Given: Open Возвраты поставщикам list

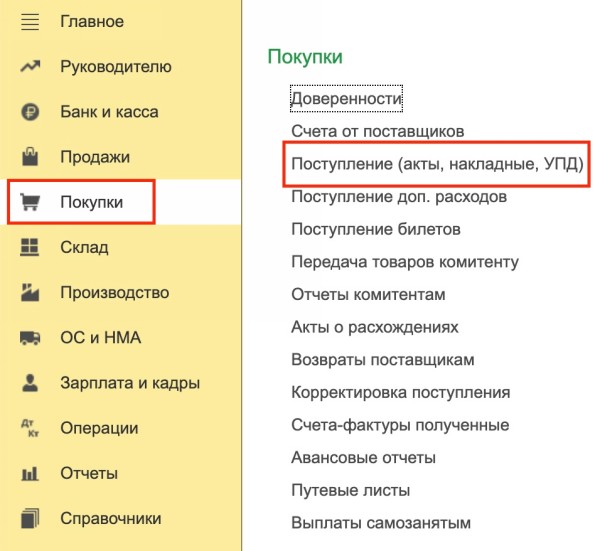Looking at the screenshot, I should click(x=382, y=359).
